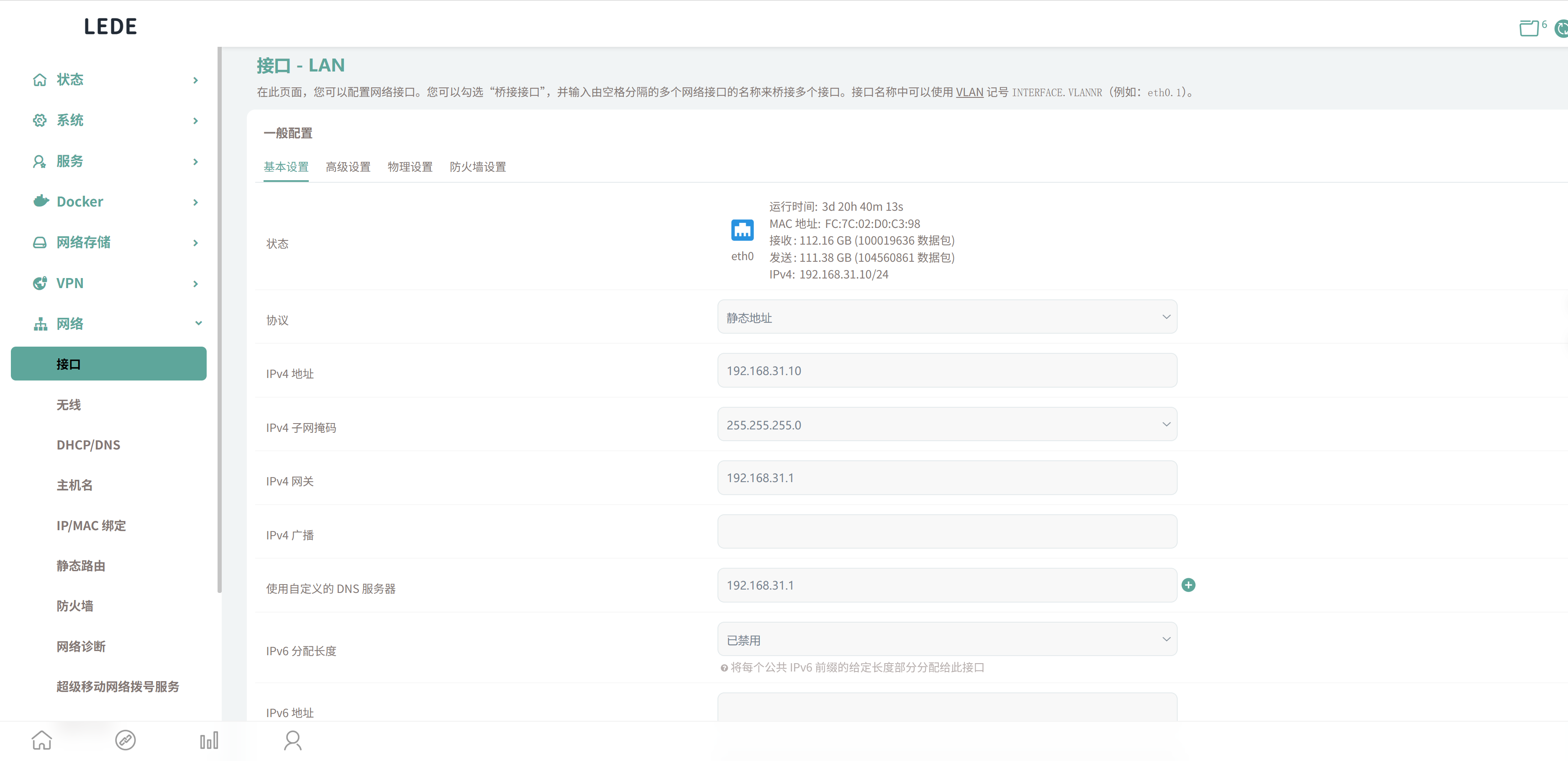Image resolution: width=1568 pixels, height=761 pixels.
Task: Open the 协议 protocol dropdown
Action: click(x=946, y=317)
